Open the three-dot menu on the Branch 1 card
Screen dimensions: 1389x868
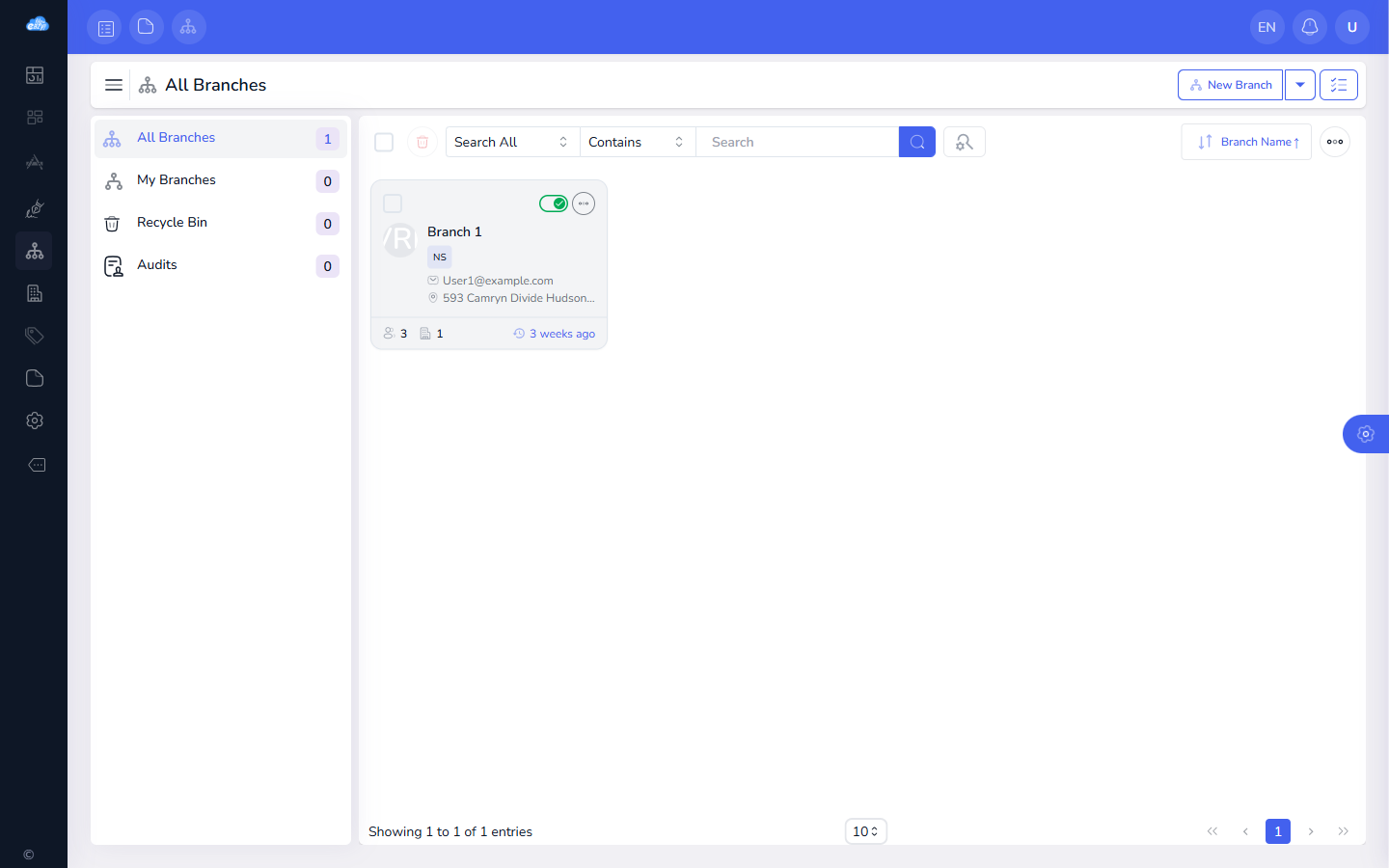coord(584,203)
